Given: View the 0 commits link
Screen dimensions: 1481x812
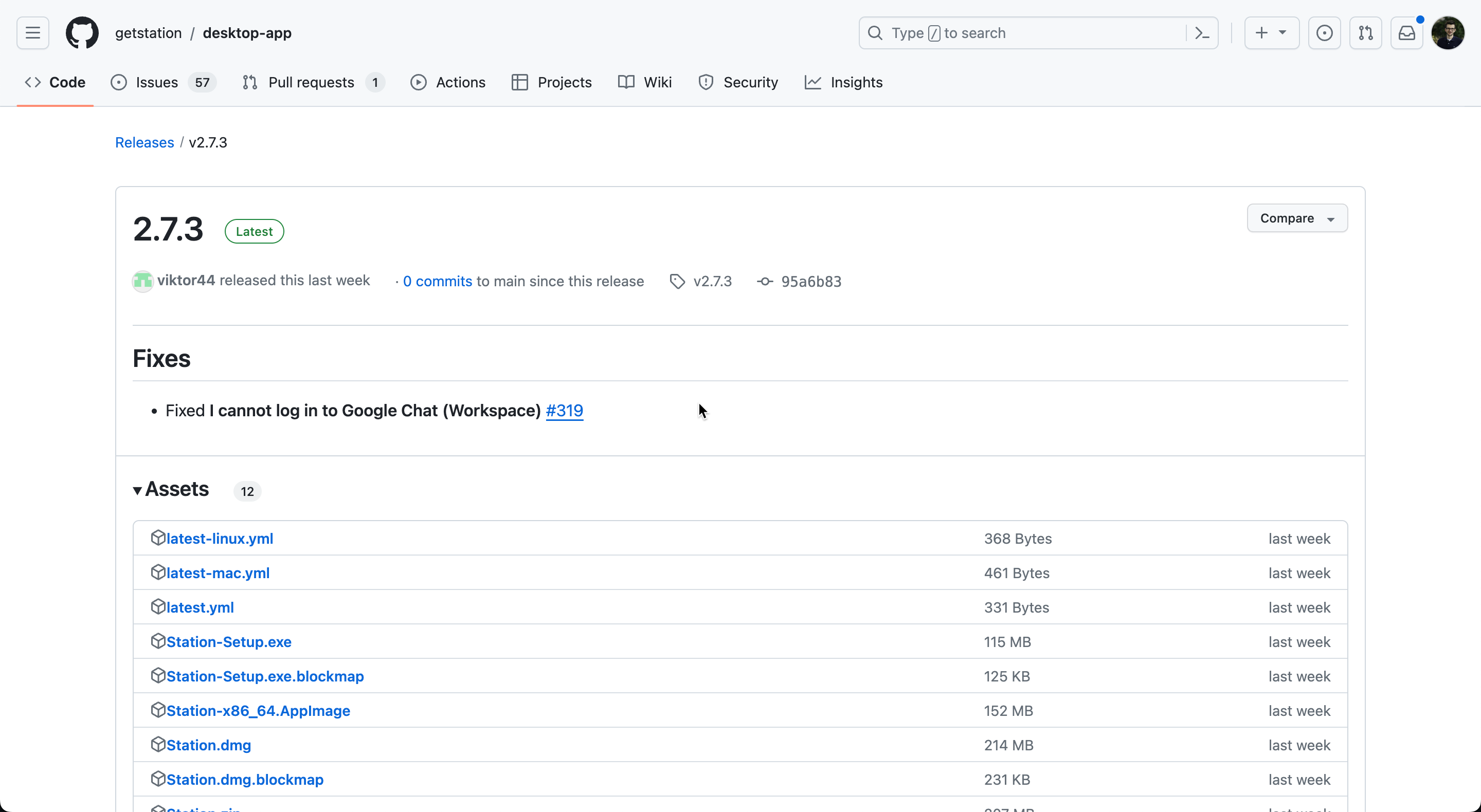Looking at the screenshot, I should click(438, 281).
